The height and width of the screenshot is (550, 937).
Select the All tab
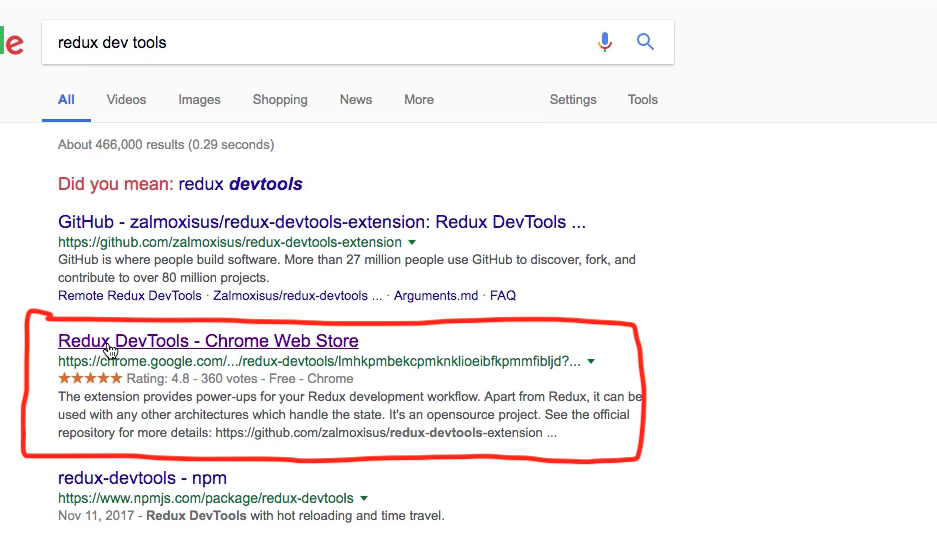[x=66, y=100]
